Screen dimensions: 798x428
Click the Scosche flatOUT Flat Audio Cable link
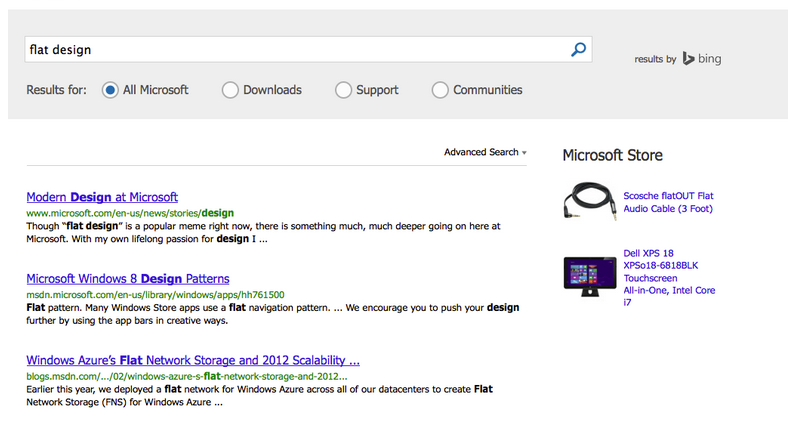pos(668,202)
